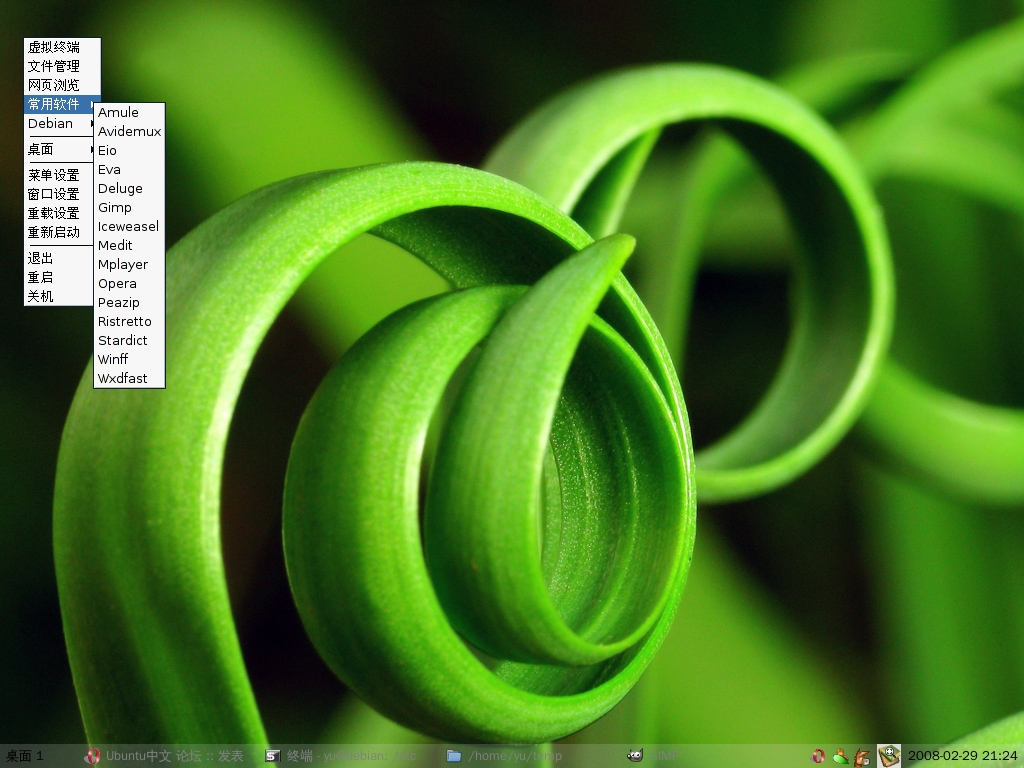This screenshot has height=768, width=1024.
Task: Start Gimp from the submenu
Action: [x=129, y=207]
